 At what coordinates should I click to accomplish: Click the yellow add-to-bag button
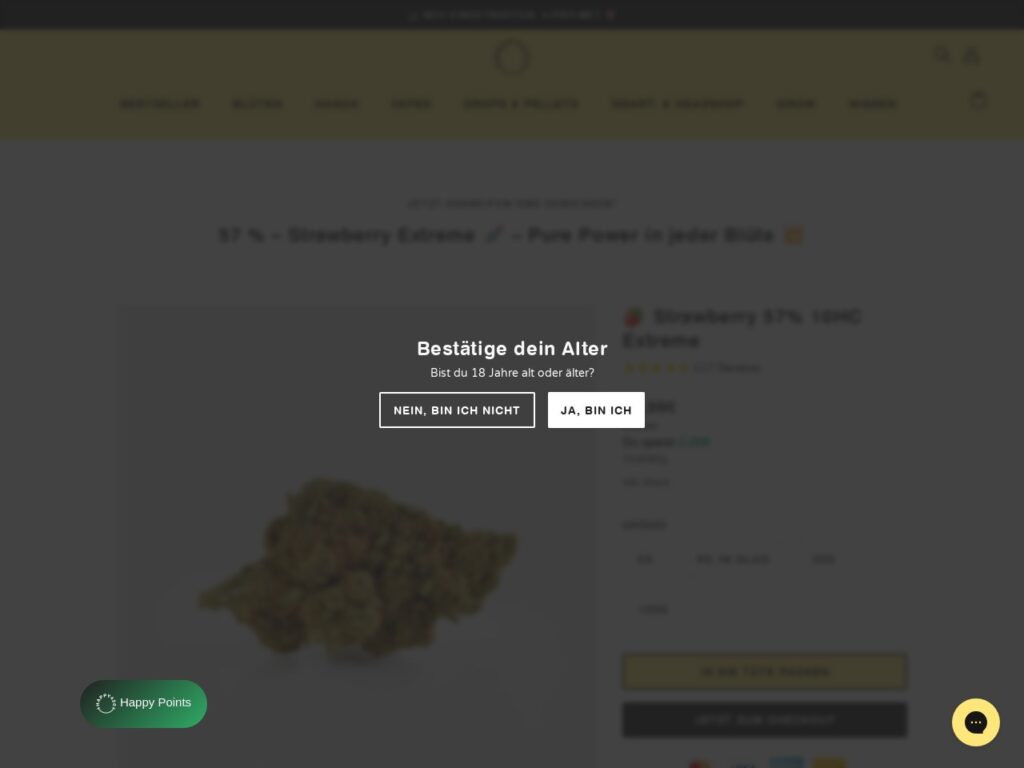(764, 671)
